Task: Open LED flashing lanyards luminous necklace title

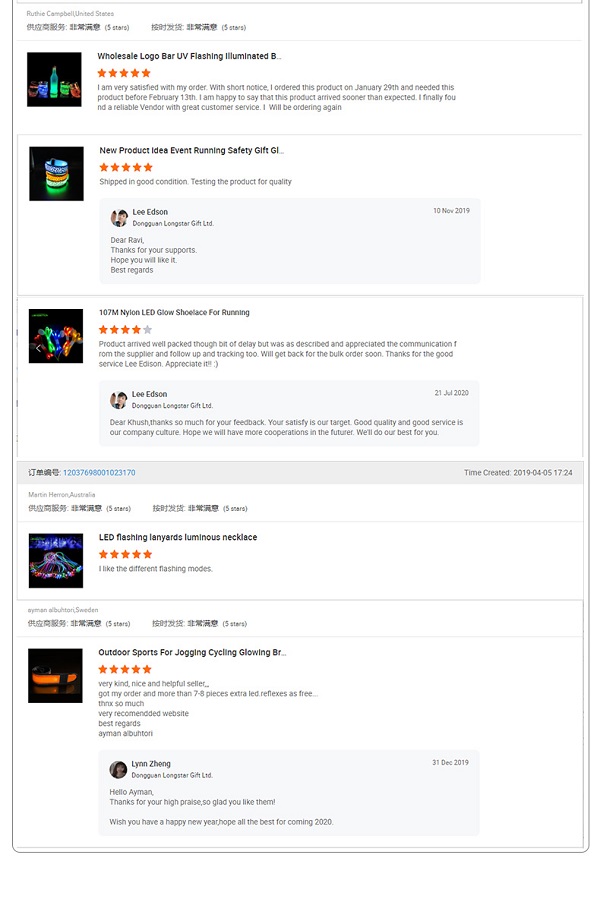Action: tap(178, 537)
